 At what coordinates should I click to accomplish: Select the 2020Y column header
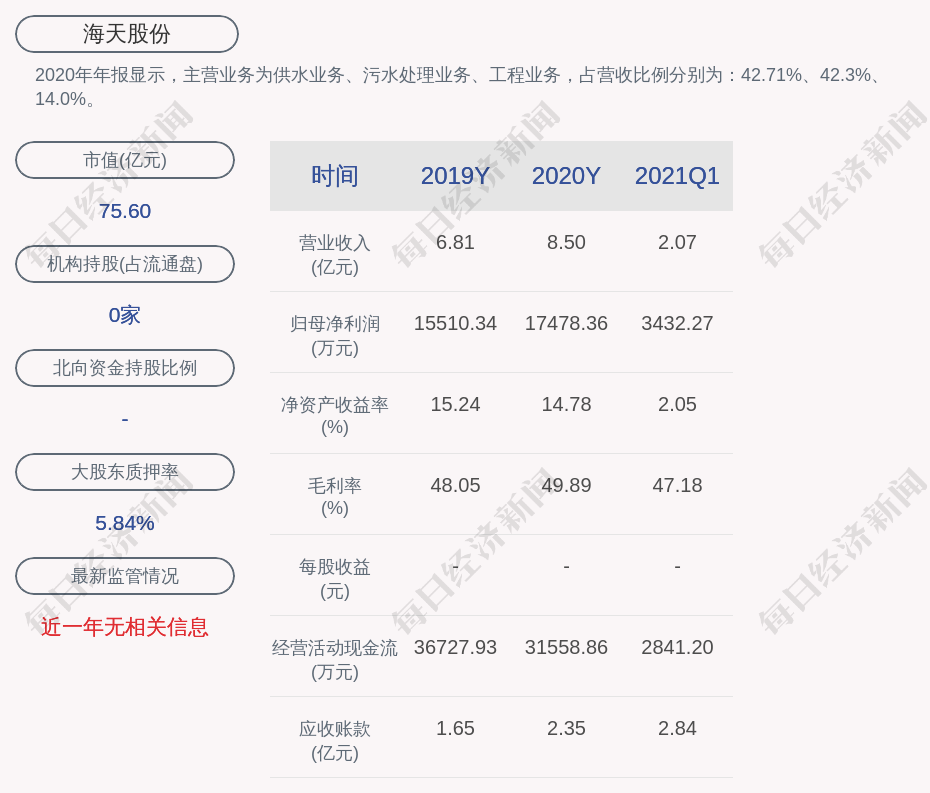tap(566, 176)
